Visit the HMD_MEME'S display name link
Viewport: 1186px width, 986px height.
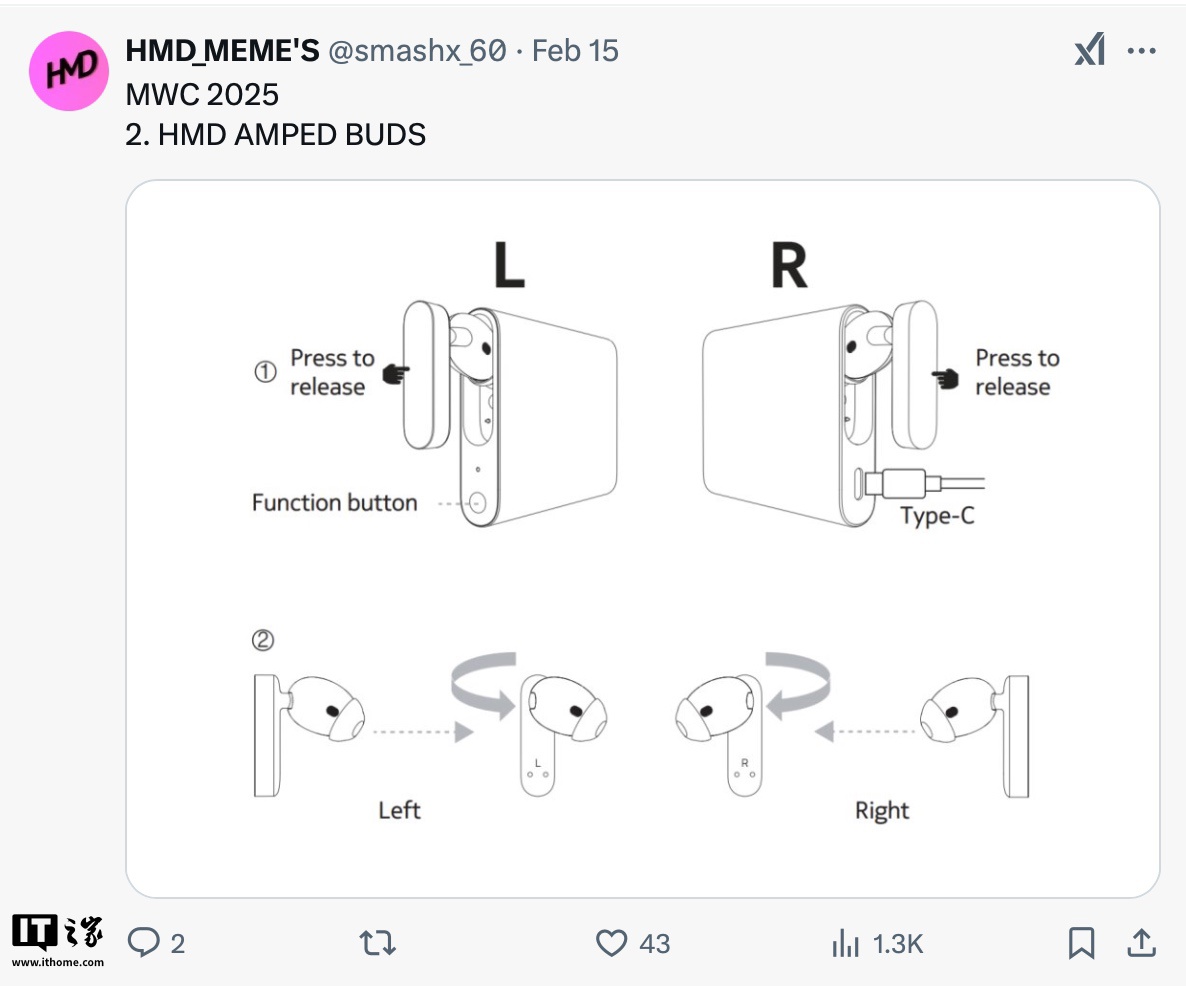[x=221, y=51]
